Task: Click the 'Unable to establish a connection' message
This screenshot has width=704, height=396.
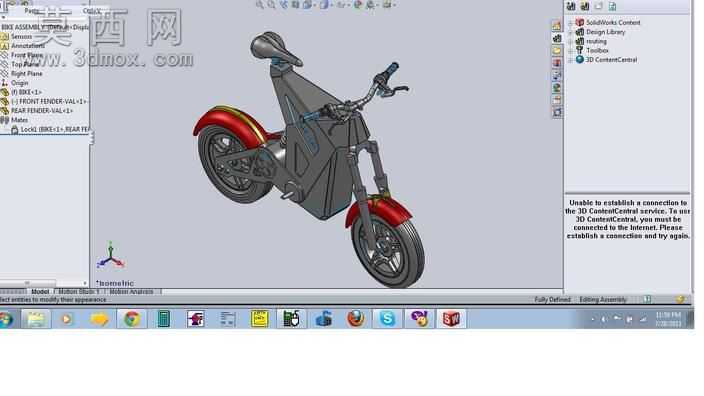Action: [x=628, y=219]
